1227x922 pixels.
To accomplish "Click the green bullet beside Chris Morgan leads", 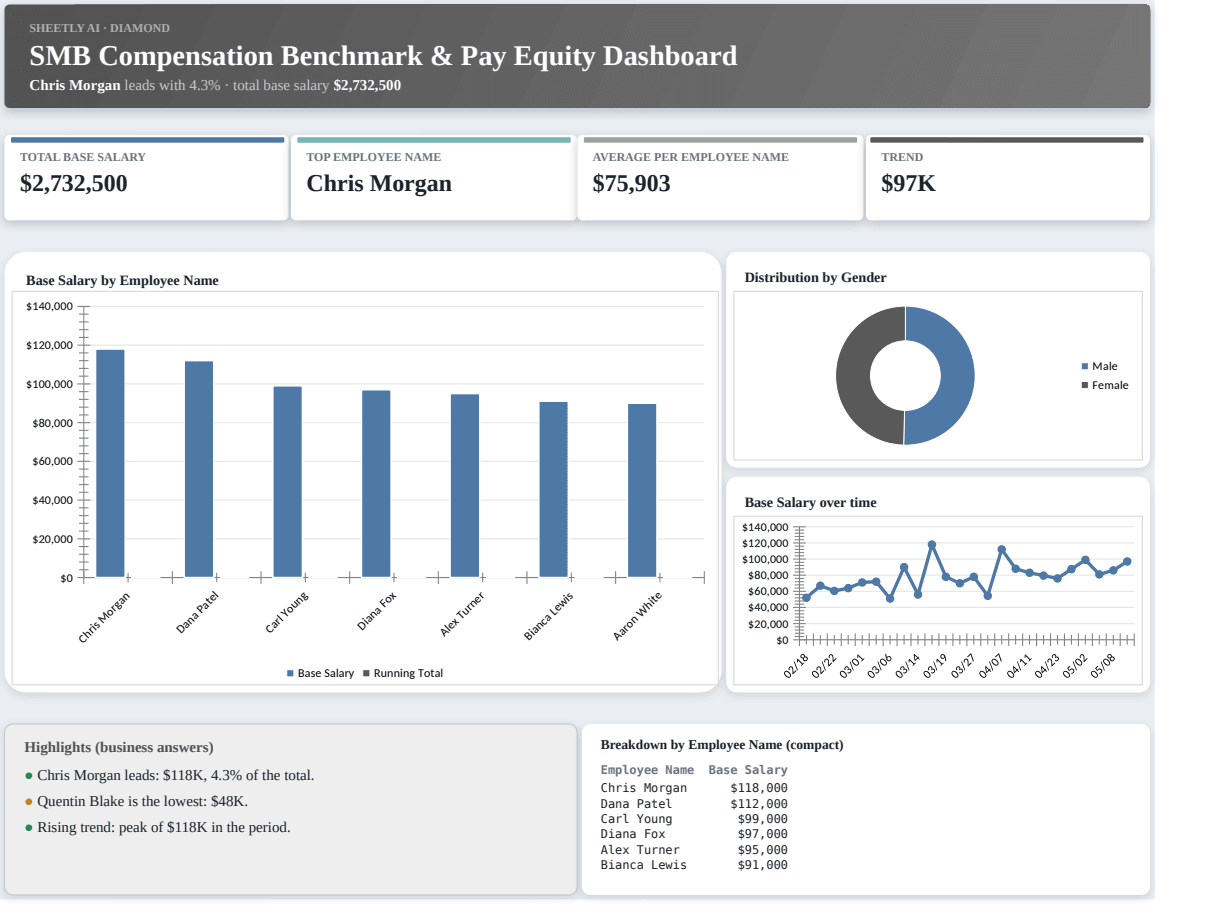I will 29,776.
